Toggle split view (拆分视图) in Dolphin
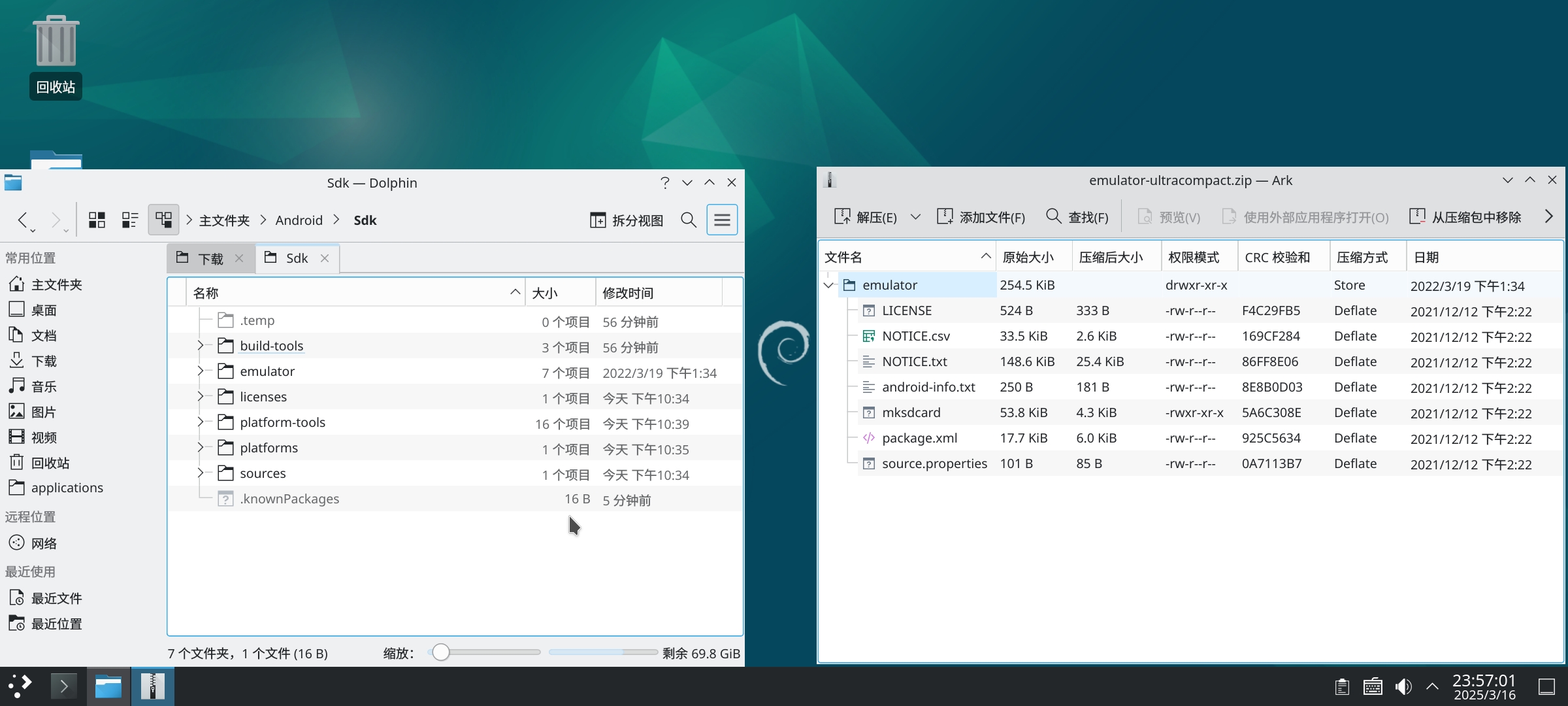The image size is (1568, 706). pyautogui.click(x=626, y=220)
